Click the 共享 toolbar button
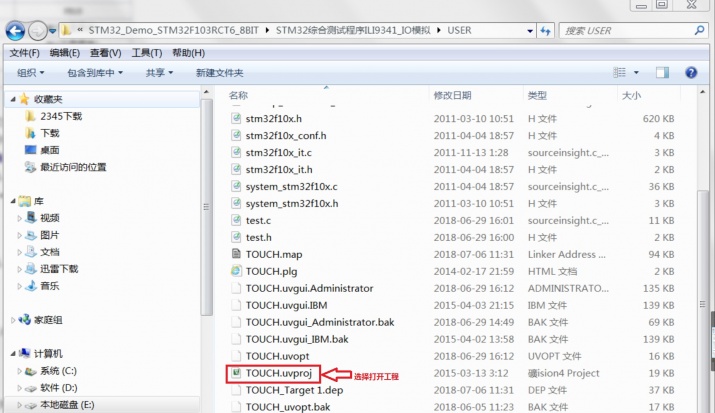The width and height of the screenshot is (715, 413). 159,73
